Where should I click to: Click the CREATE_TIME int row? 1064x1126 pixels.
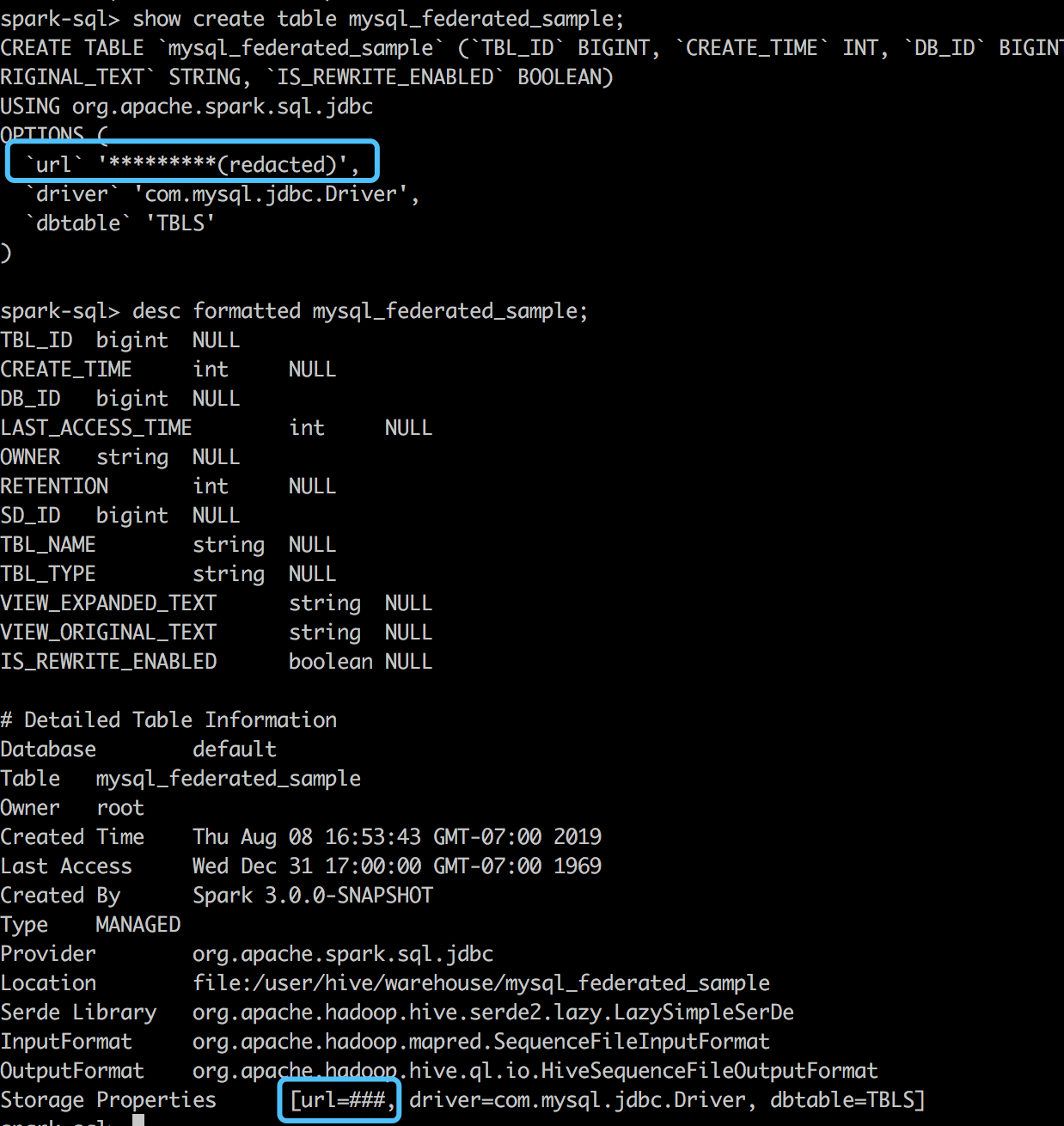[168, 370]
